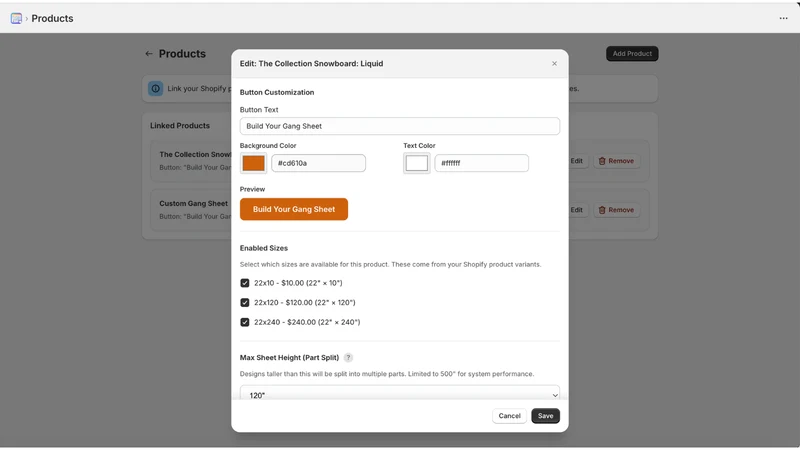Click the #ffffff text color hex field

click(482, 163)
